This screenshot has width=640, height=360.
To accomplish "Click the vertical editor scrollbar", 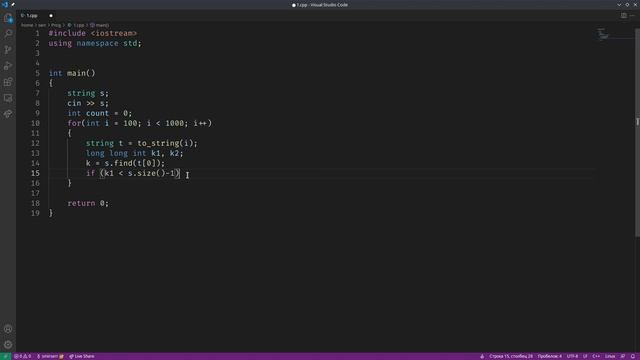I will pyautogui.click(x=637, y=132).
